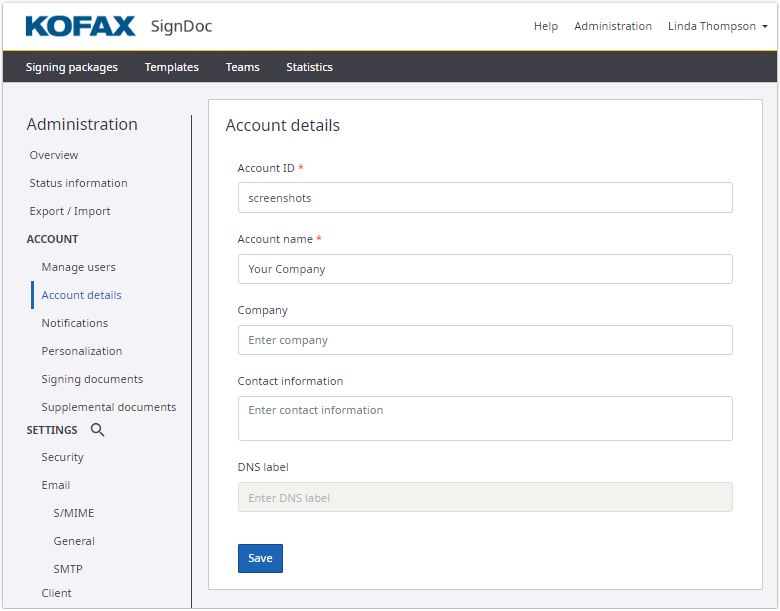Open the Signing packages tab
Screen dimensions: 780x611
tap(71, 67)
